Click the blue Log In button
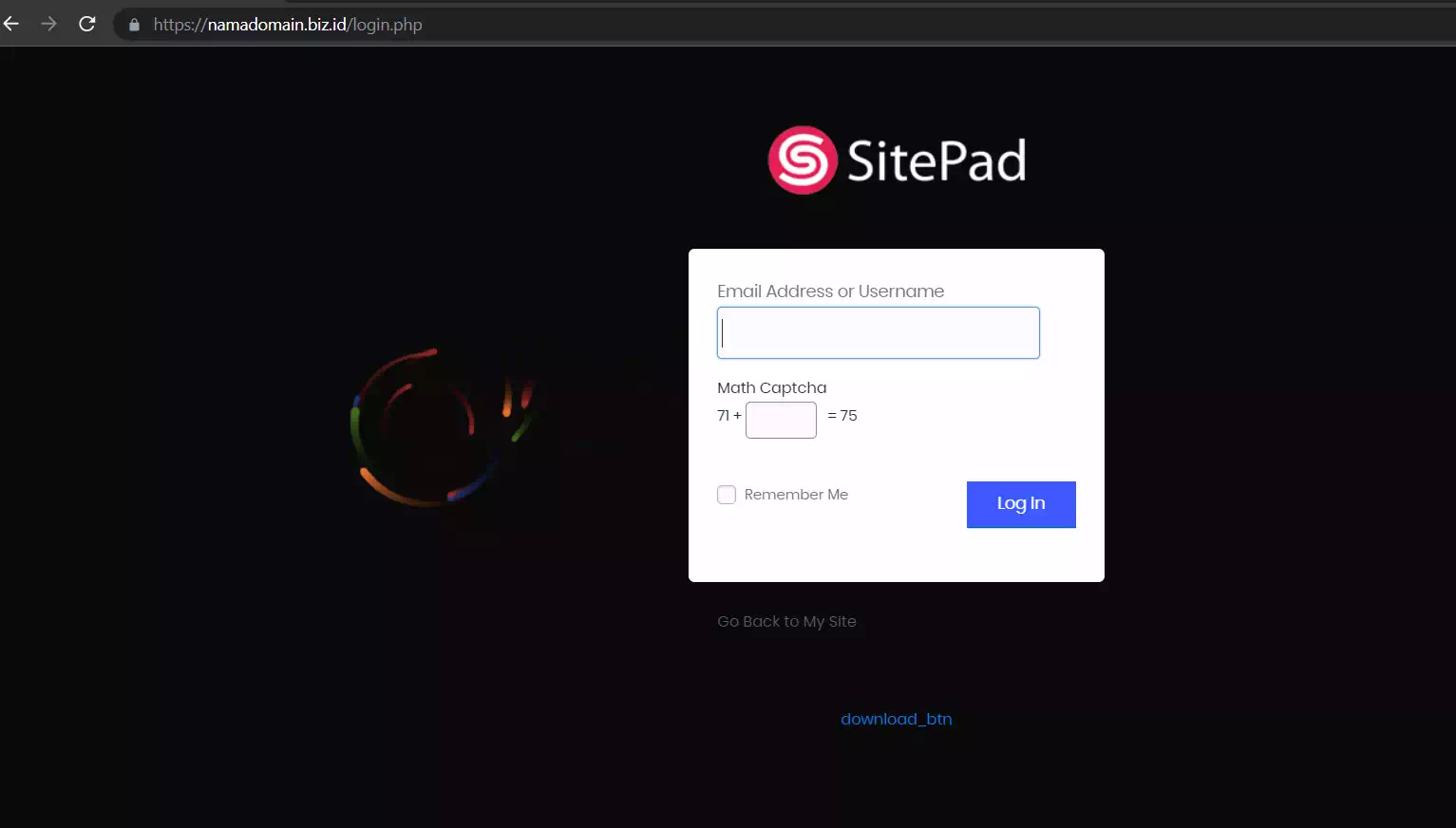The height and width of the screenshot is (828, 1456). click(1021, 504)
